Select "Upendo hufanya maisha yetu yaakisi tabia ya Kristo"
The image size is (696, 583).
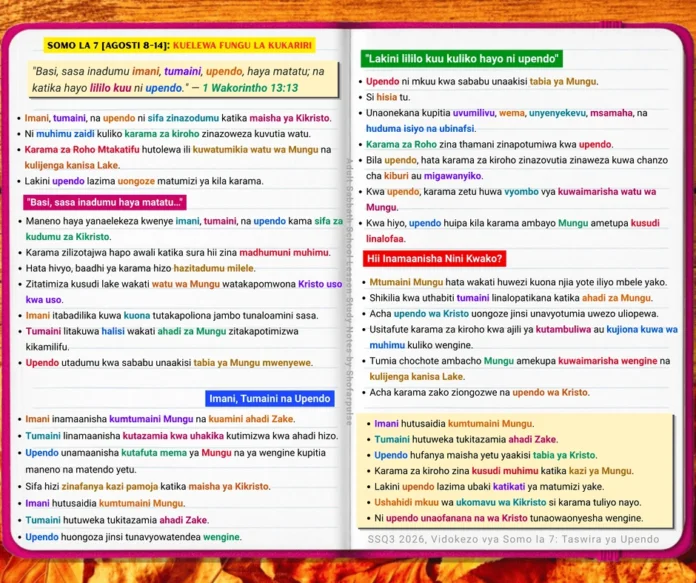coord(485,455)
